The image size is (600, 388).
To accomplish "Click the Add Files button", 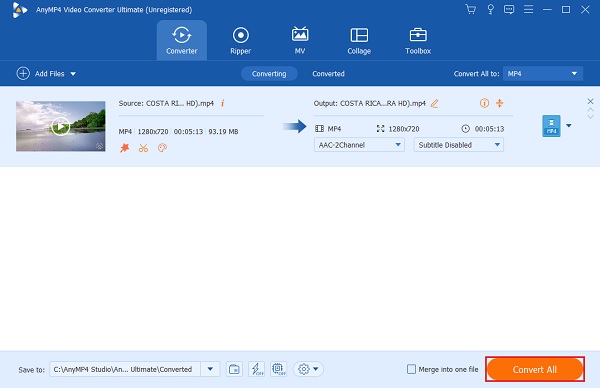I will (x=40, y=73).
